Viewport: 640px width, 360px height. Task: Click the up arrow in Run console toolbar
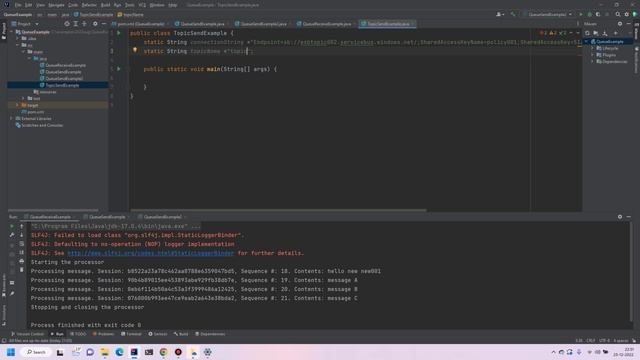(22, 226)
